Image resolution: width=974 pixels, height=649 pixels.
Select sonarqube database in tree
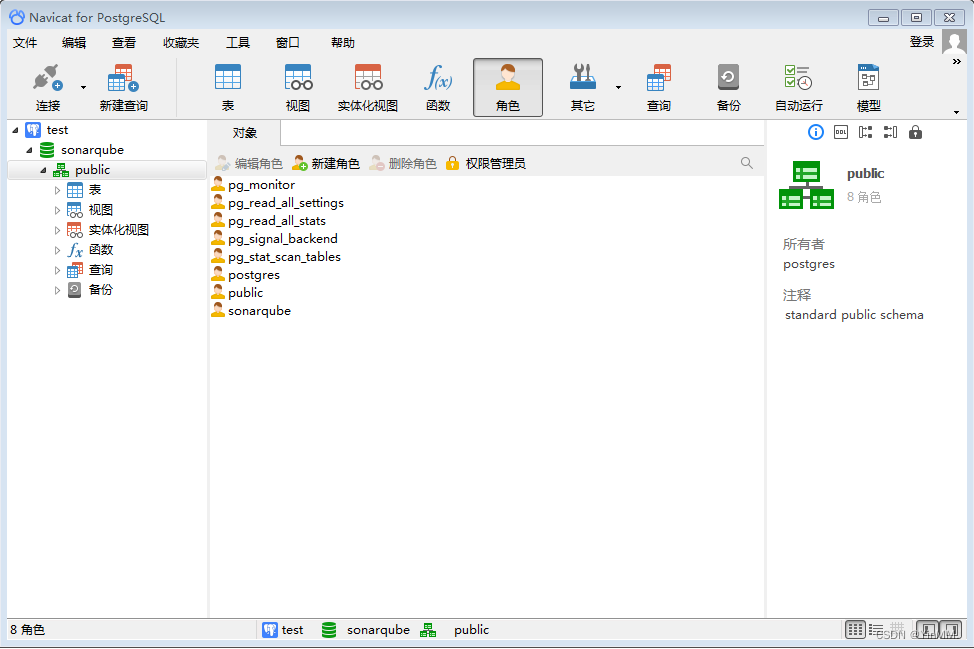[x=92, y=150]
